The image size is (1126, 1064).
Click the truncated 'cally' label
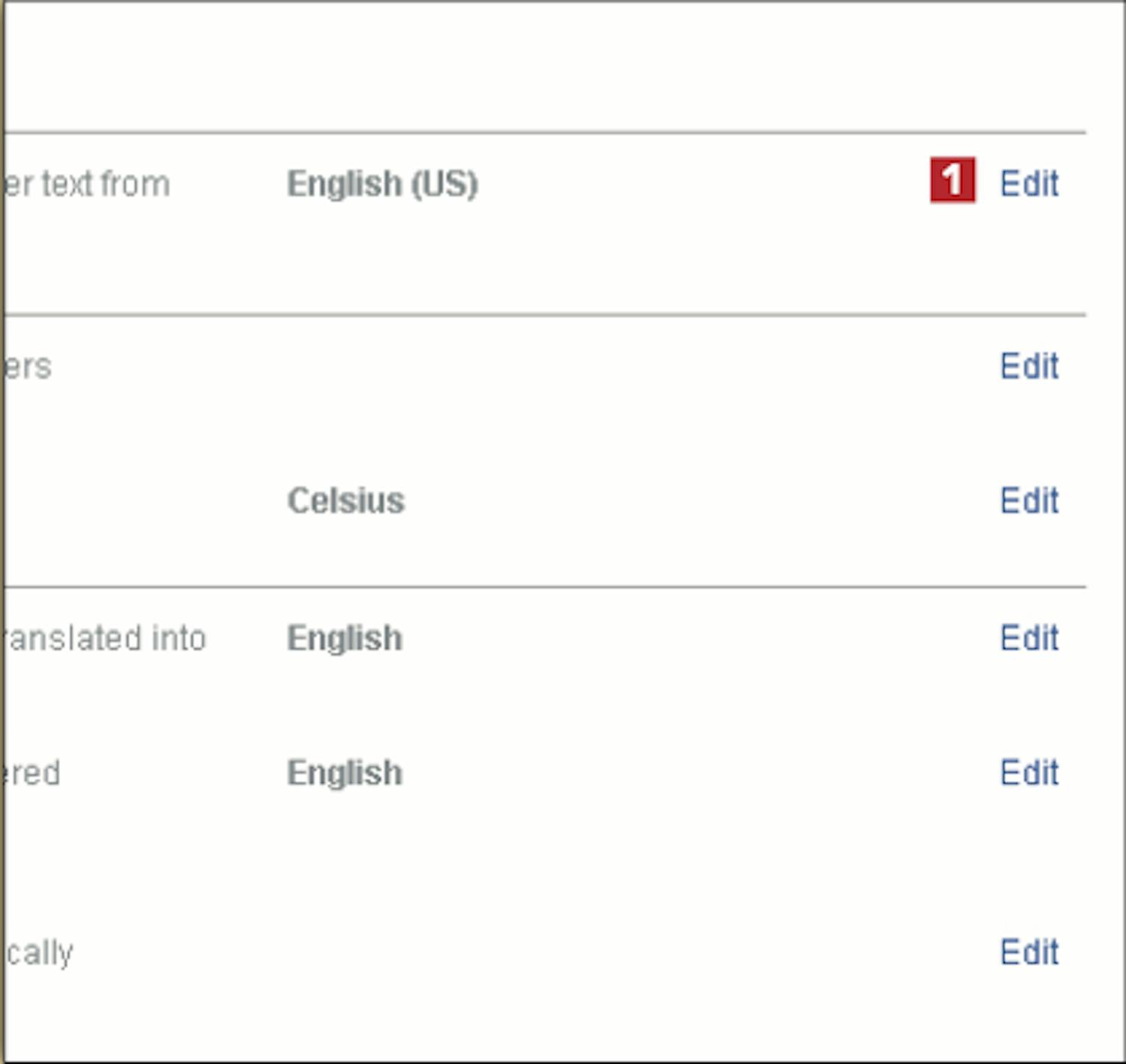point(39,954)
